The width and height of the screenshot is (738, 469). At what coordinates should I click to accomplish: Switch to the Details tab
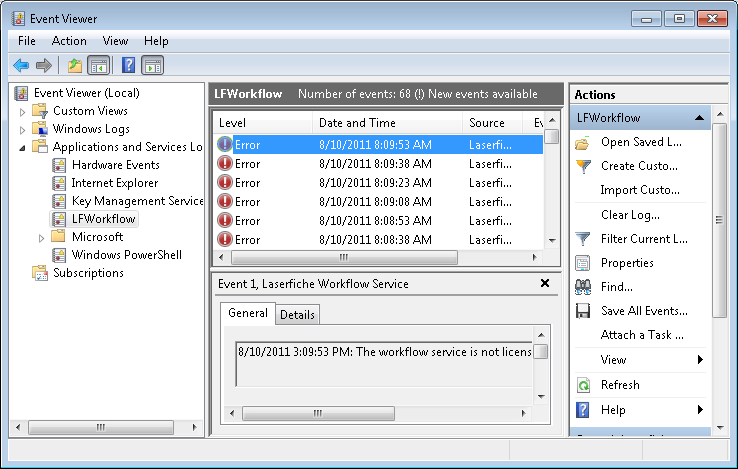tap(297, 315)
